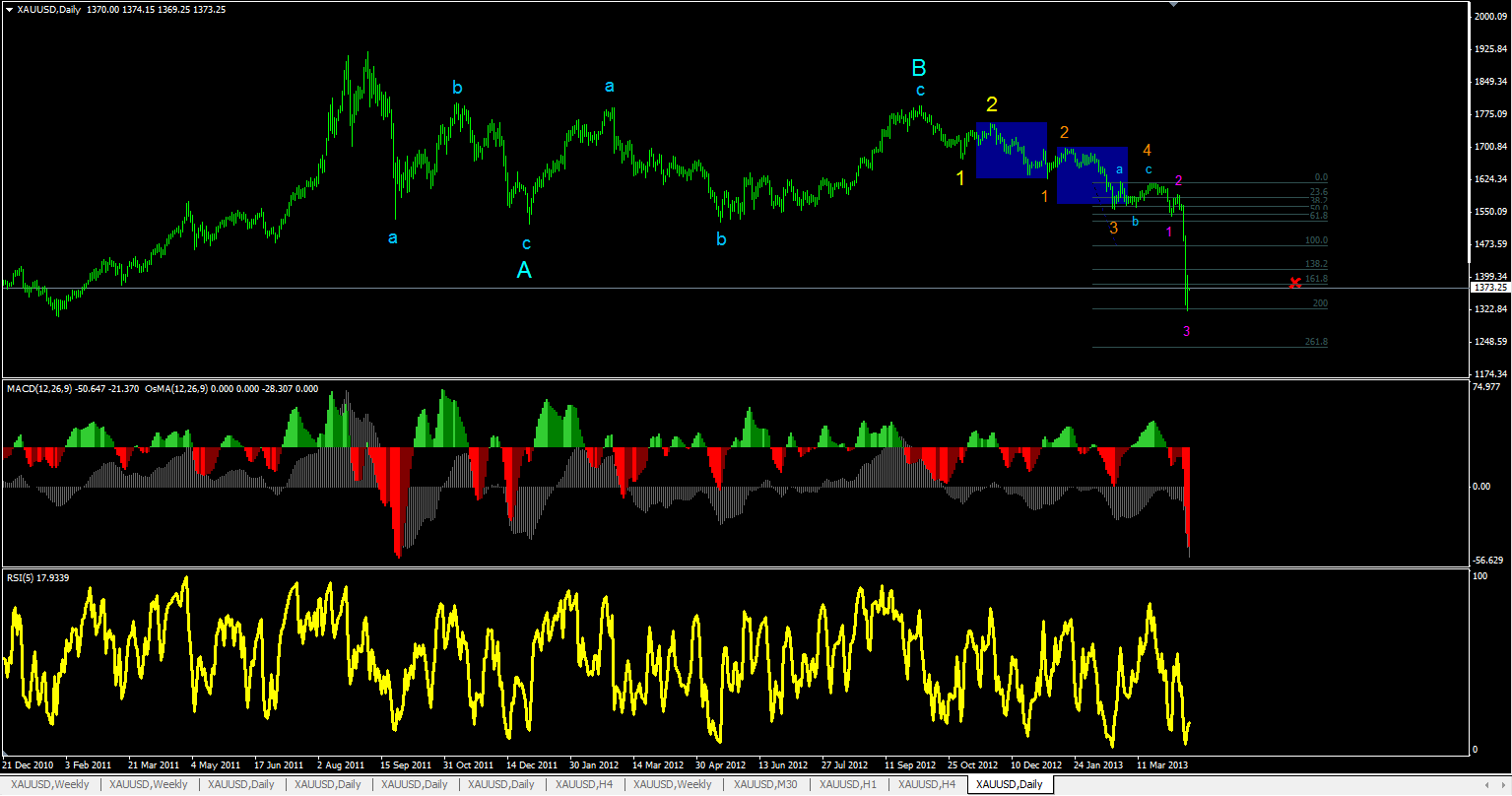Select the active XAUUSD,Daily tab
The width and height of the screenshot is (1512, 796).
[x=1010, y=784]
